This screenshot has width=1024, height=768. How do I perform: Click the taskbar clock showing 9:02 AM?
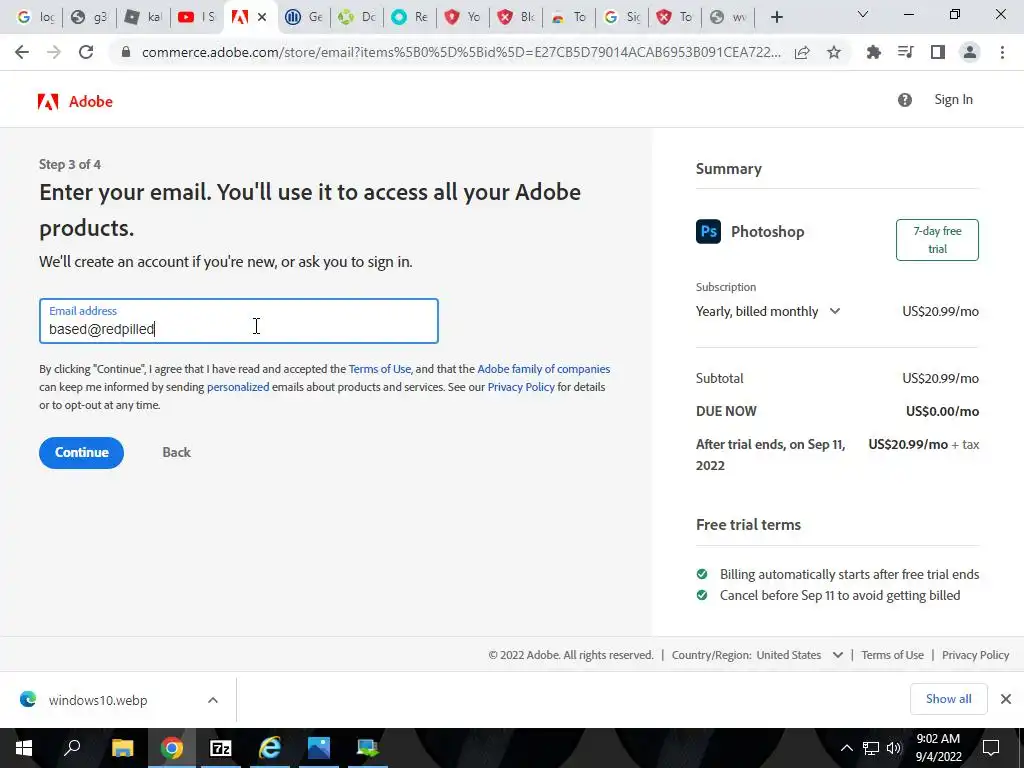pyautogui.click(x=938, y=748)
